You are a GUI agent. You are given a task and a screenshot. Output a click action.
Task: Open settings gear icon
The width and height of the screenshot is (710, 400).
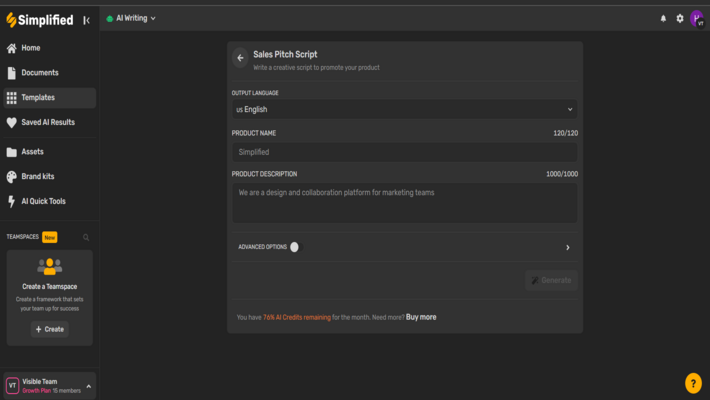click(x=680, y=19)
